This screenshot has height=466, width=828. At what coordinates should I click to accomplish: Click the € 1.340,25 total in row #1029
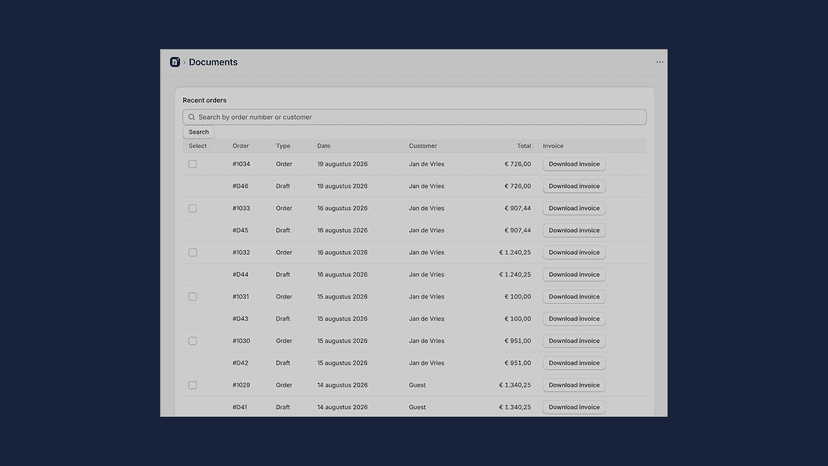click(x=515, y=385)
